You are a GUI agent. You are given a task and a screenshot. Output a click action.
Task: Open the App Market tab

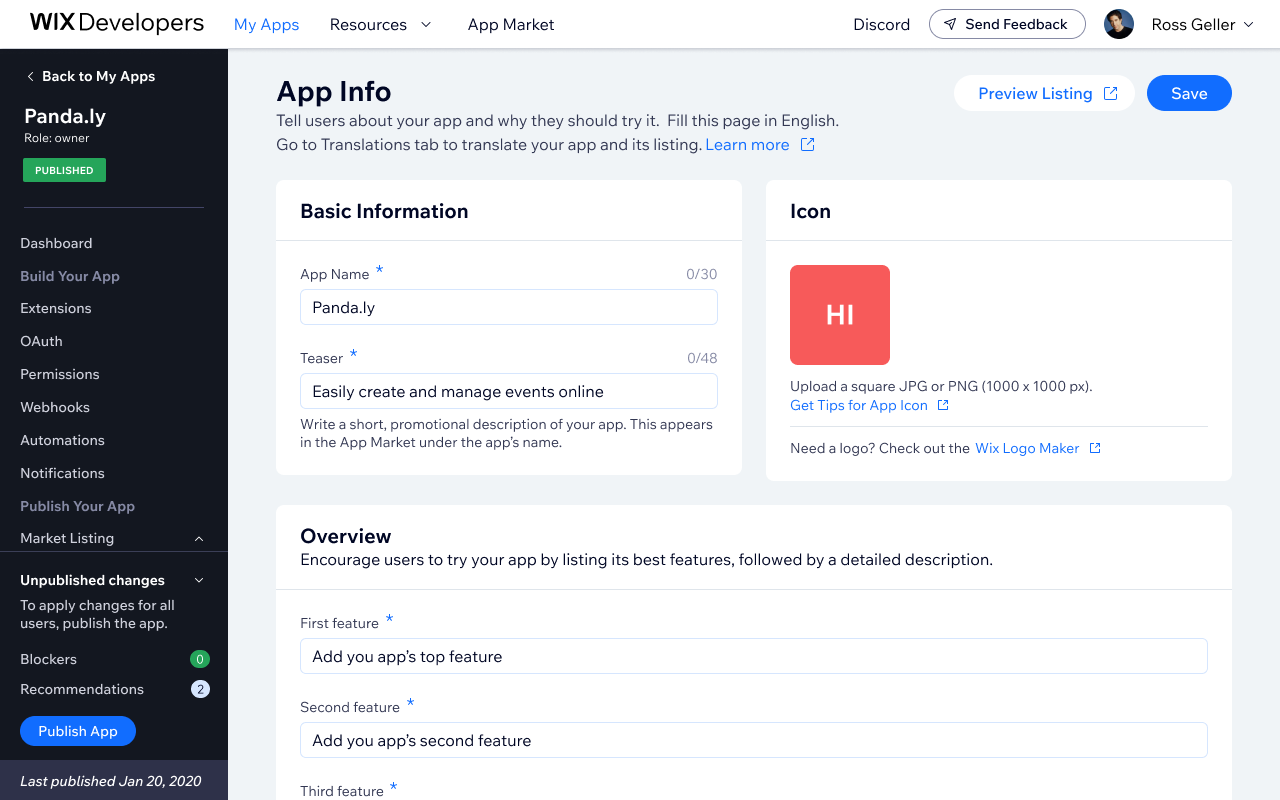[x=511, y=24]
